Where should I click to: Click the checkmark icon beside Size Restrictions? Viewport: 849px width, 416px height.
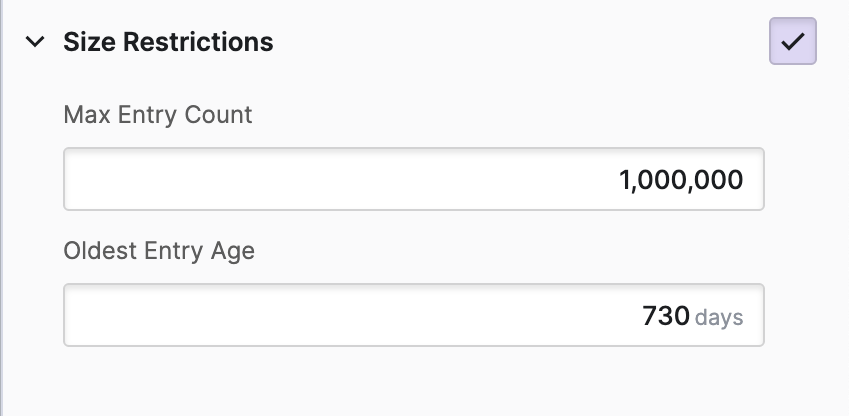[792, 42]
